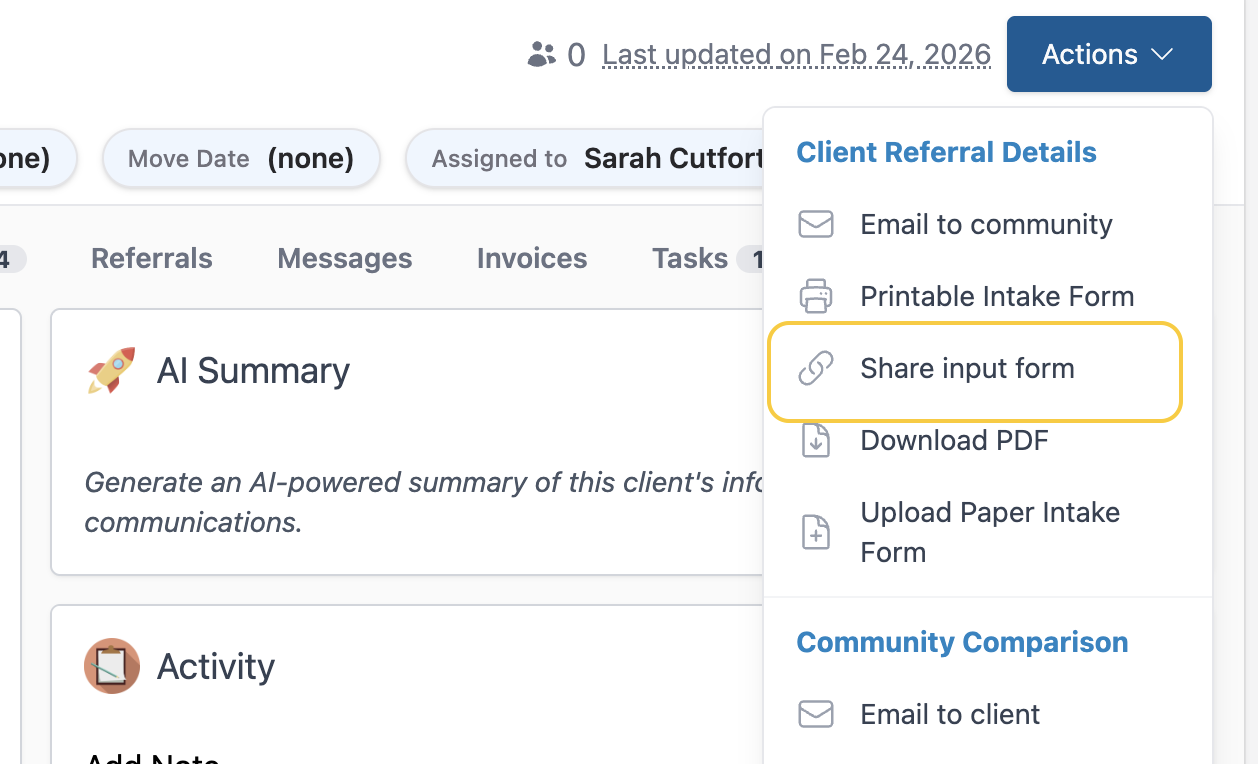Click the Upload Paper Intake Form icon
This screenshot has height=764, width=1258.
coord(816,532)
